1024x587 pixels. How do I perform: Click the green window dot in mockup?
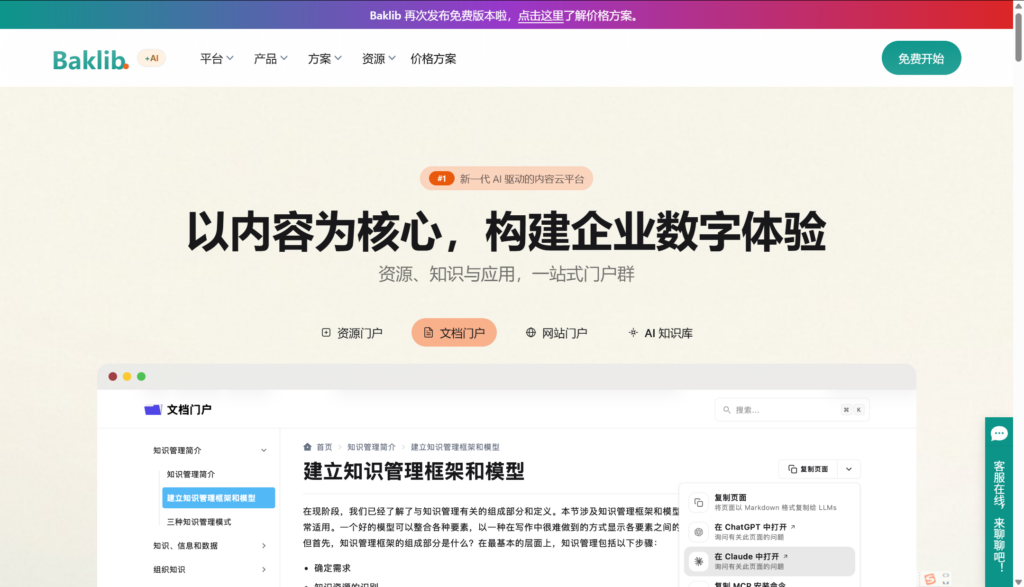[141, 377]
